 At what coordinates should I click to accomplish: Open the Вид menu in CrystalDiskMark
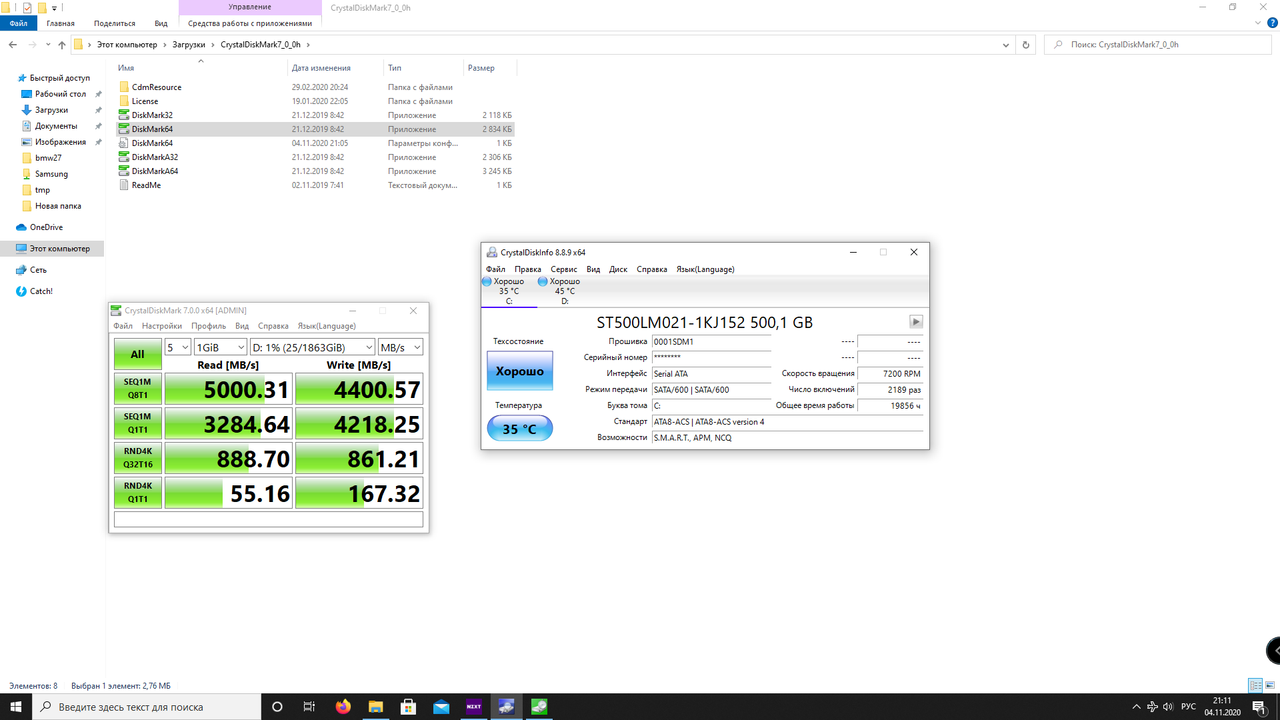point(242,326)
